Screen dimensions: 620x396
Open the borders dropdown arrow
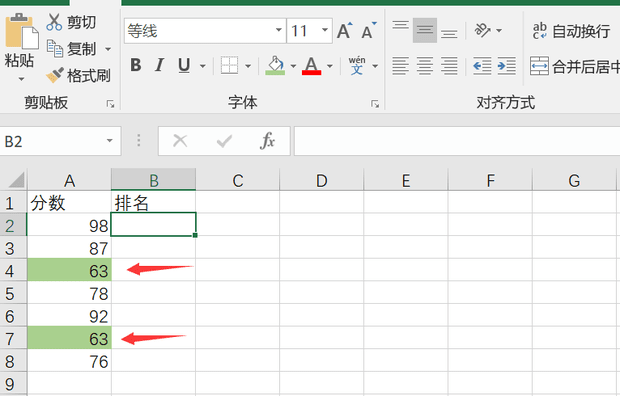point(248,66)
